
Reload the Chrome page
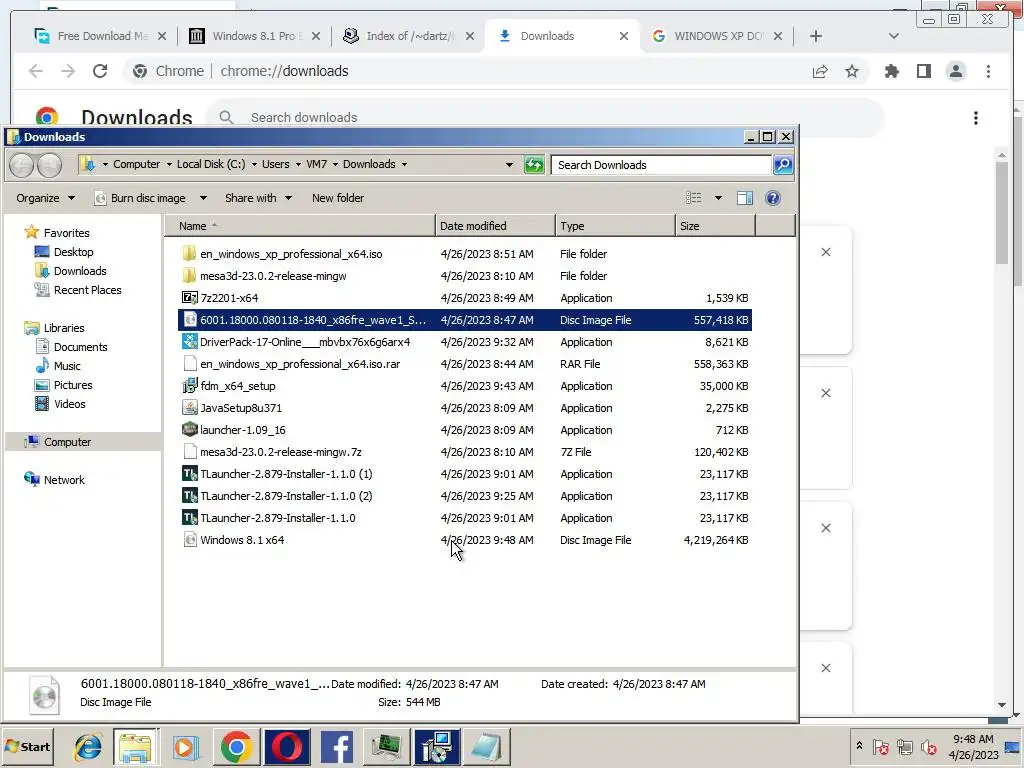pos(100,71)
